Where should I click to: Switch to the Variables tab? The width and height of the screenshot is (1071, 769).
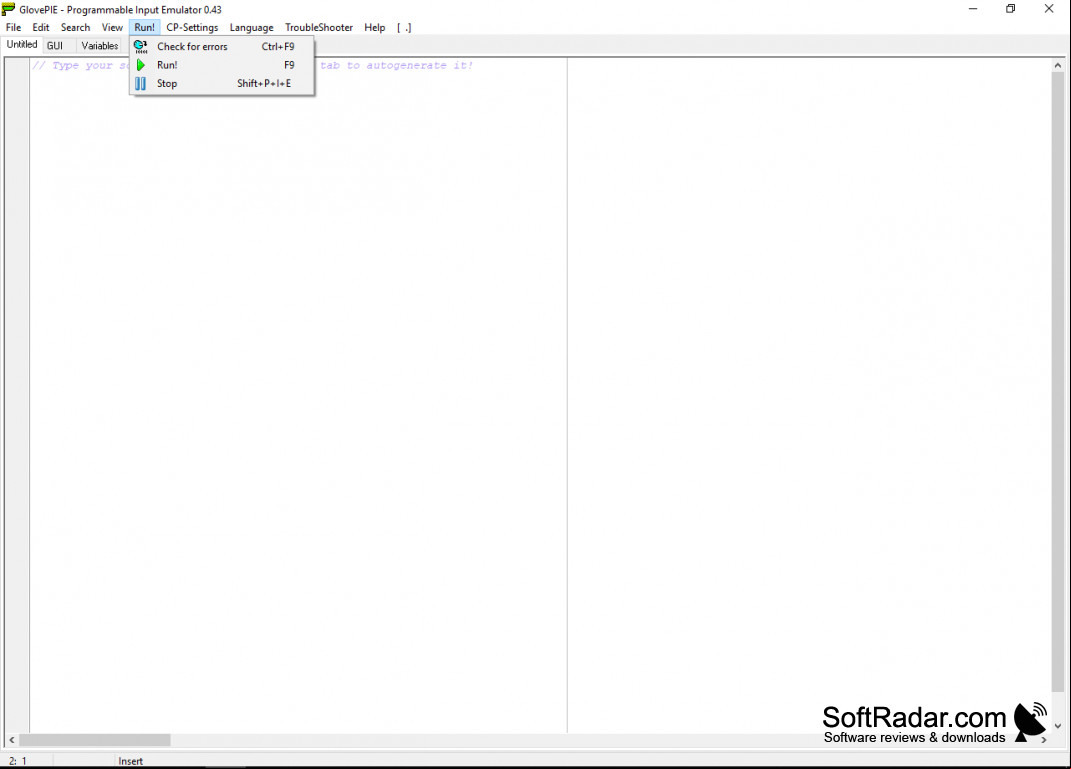(x=100, y=46)
